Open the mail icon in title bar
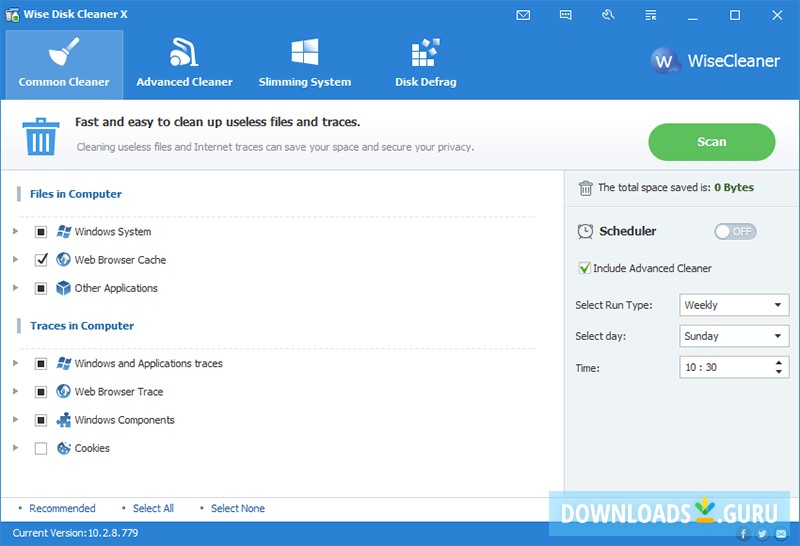 pyautogui.click(x=523, y=15)
